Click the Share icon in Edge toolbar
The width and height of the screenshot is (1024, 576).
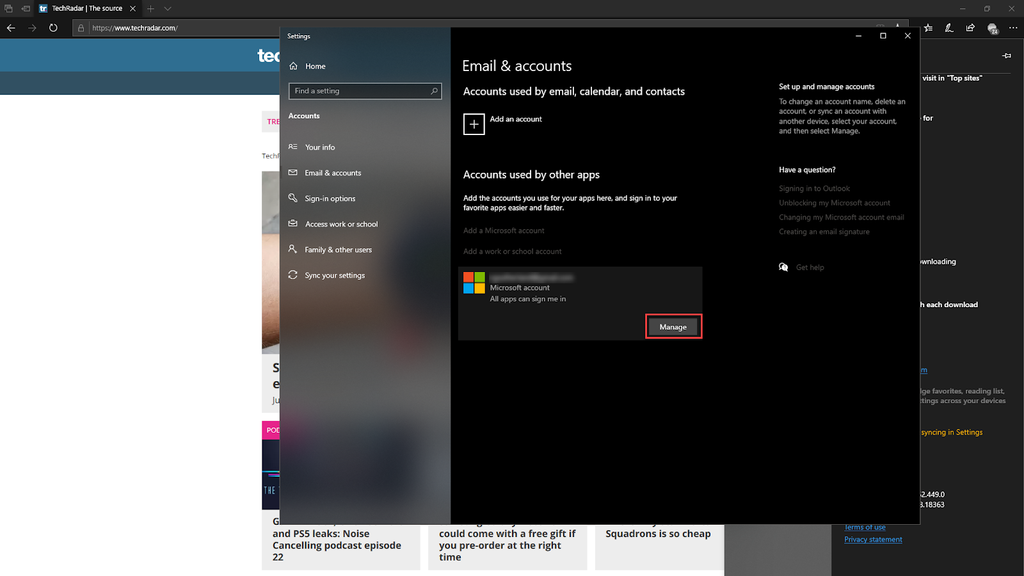pyautogui.click(x=971, y=27)
